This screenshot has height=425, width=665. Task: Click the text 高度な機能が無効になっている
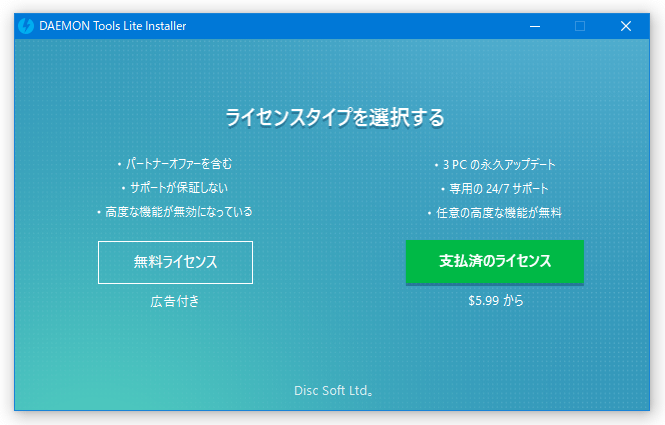(x=179, y=212)
